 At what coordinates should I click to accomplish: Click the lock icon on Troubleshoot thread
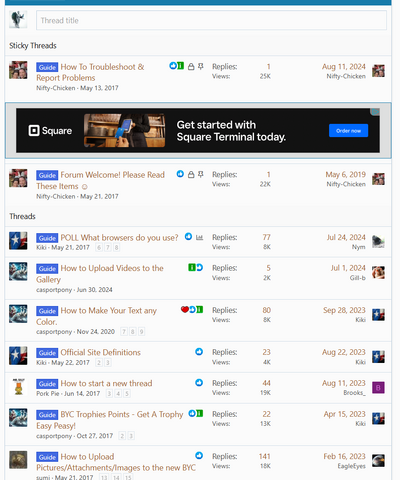click(x=191, y=67)
